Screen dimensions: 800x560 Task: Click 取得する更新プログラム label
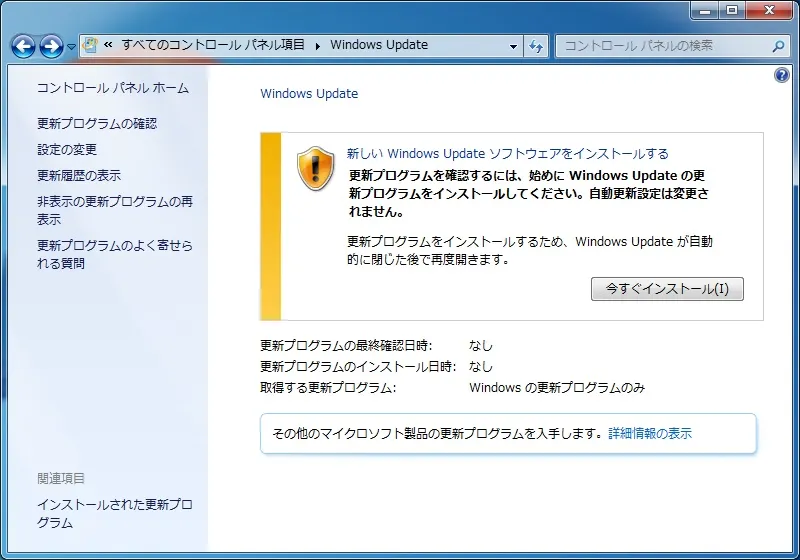tap(328, 388)
